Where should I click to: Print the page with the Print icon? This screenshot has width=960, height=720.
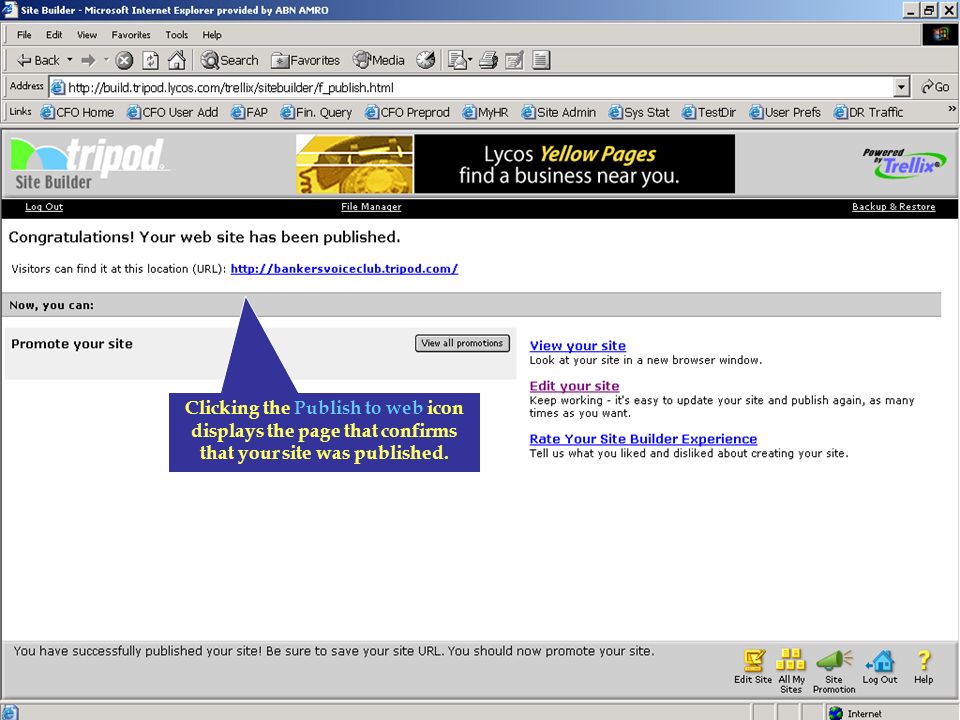coord(488,60)
